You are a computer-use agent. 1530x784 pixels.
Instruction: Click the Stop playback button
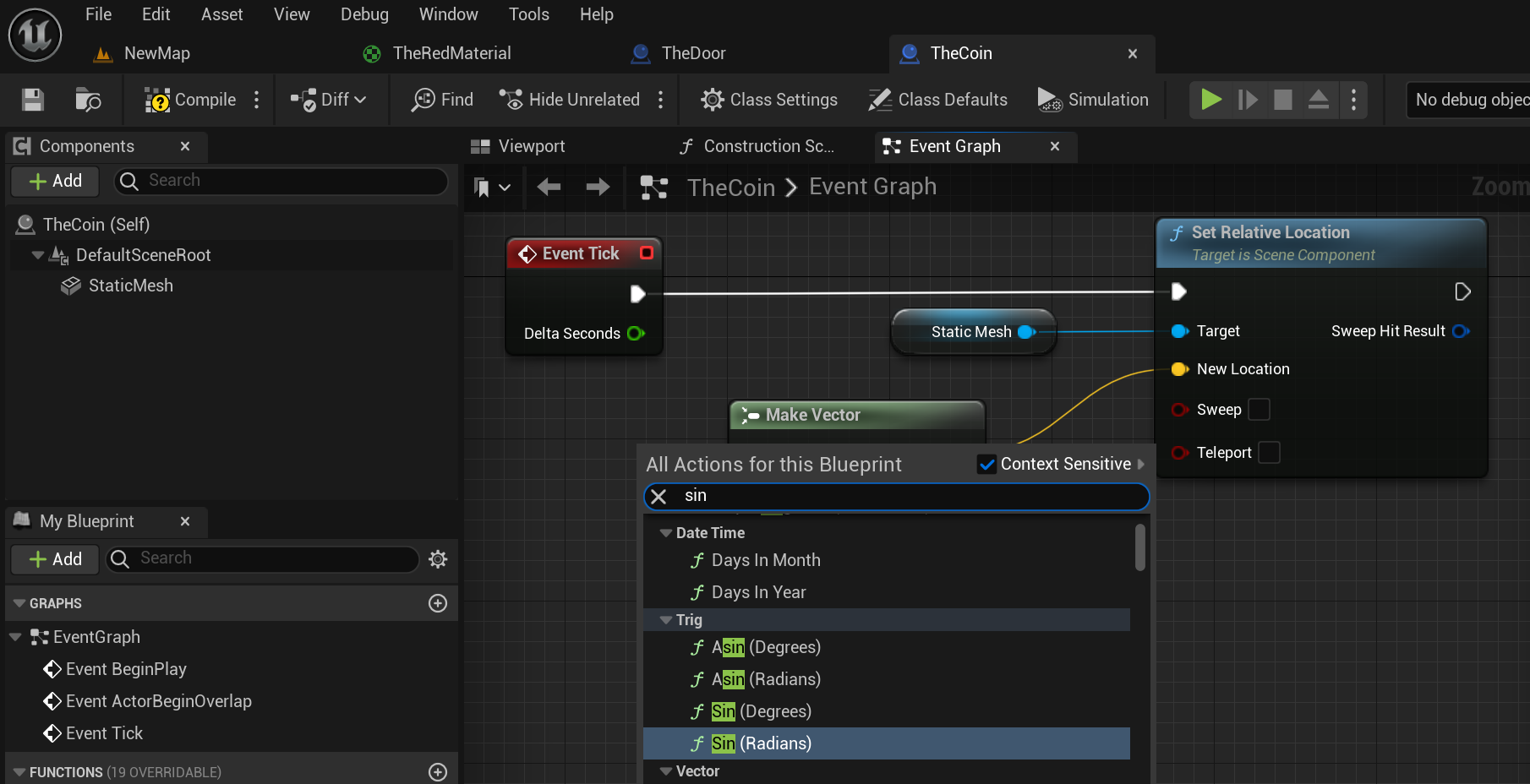click(1283, 100)
